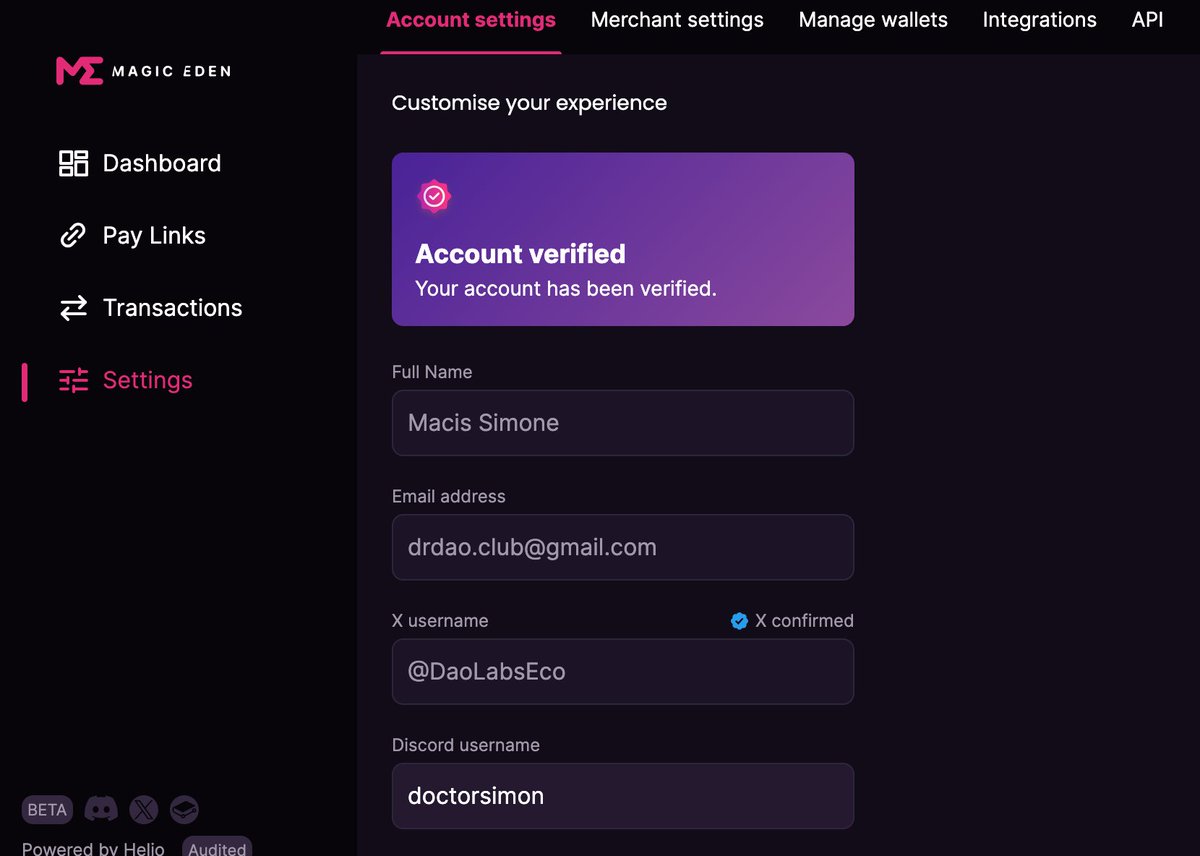Click the Discord username label
1200x856 pixels.
tap(466, 745)
